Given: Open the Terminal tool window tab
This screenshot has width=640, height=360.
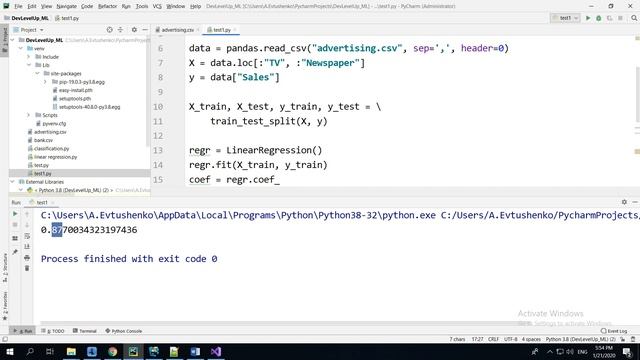Looking at the screenshot, I should 85,331.
